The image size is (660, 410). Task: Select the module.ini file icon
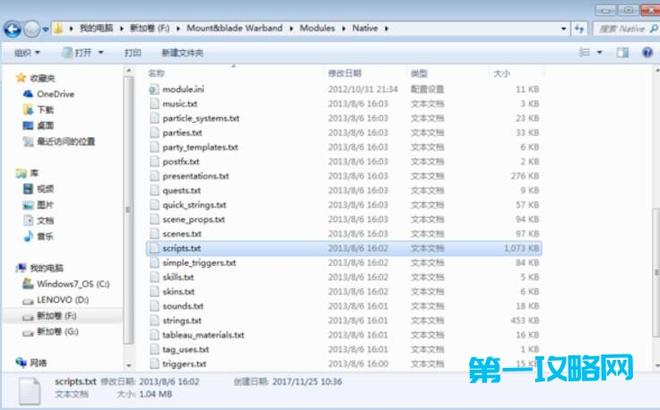(x=154, y=89)
